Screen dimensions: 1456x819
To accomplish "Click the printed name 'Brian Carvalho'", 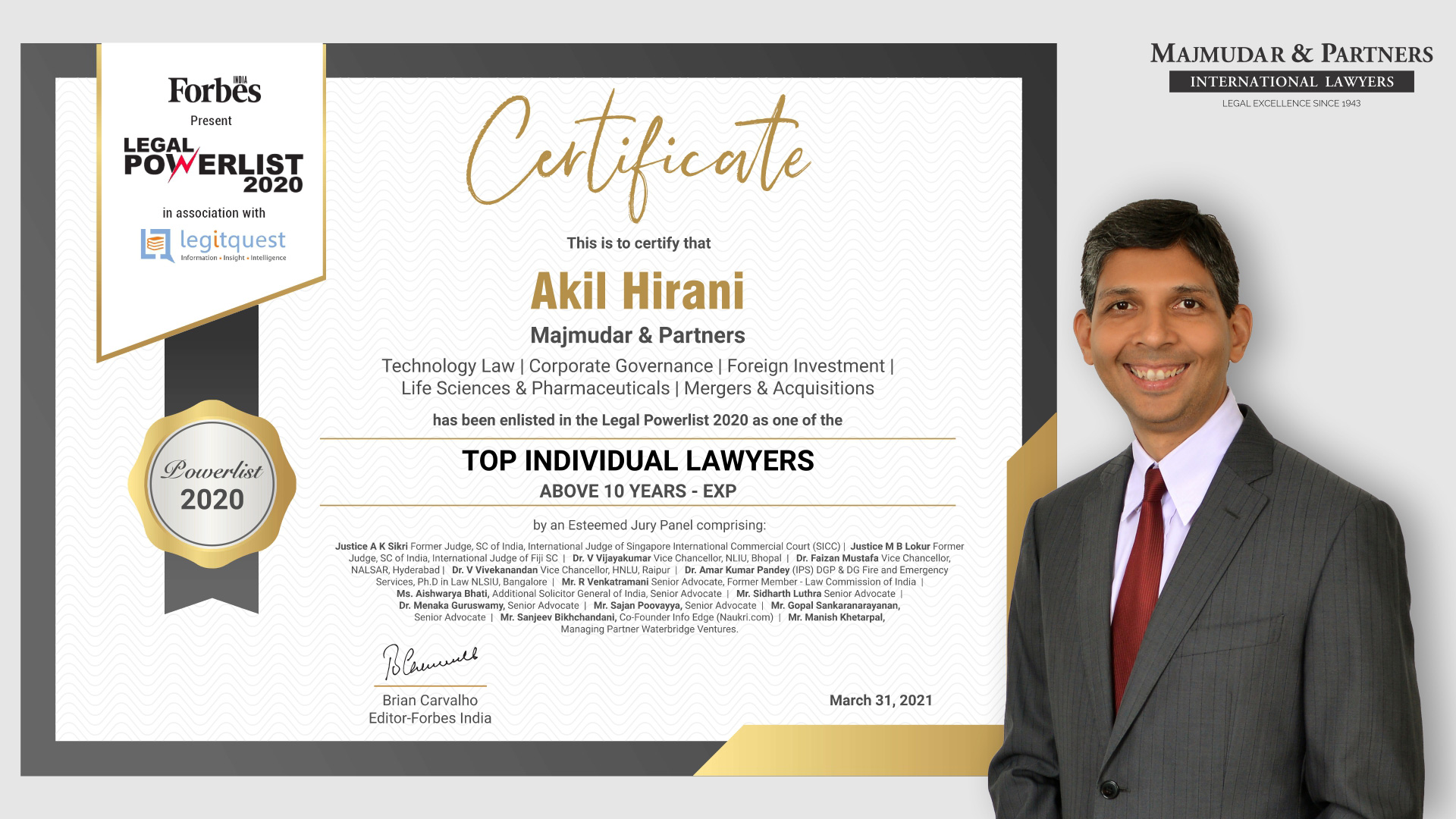I will (x=430, y=701).
